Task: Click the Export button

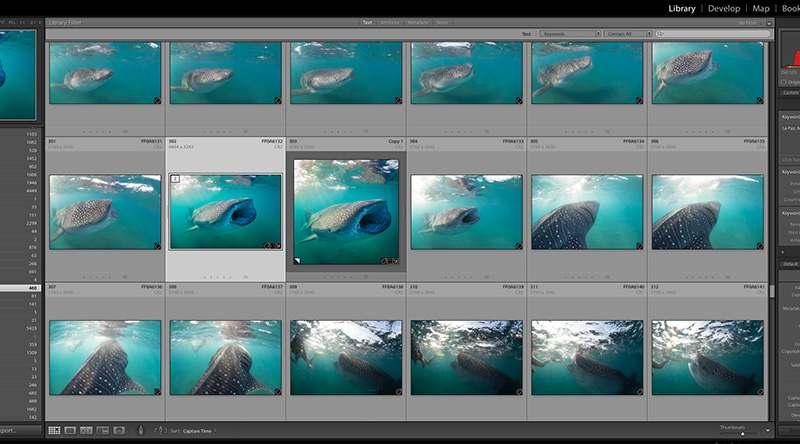Action: [x=20, y=430]
